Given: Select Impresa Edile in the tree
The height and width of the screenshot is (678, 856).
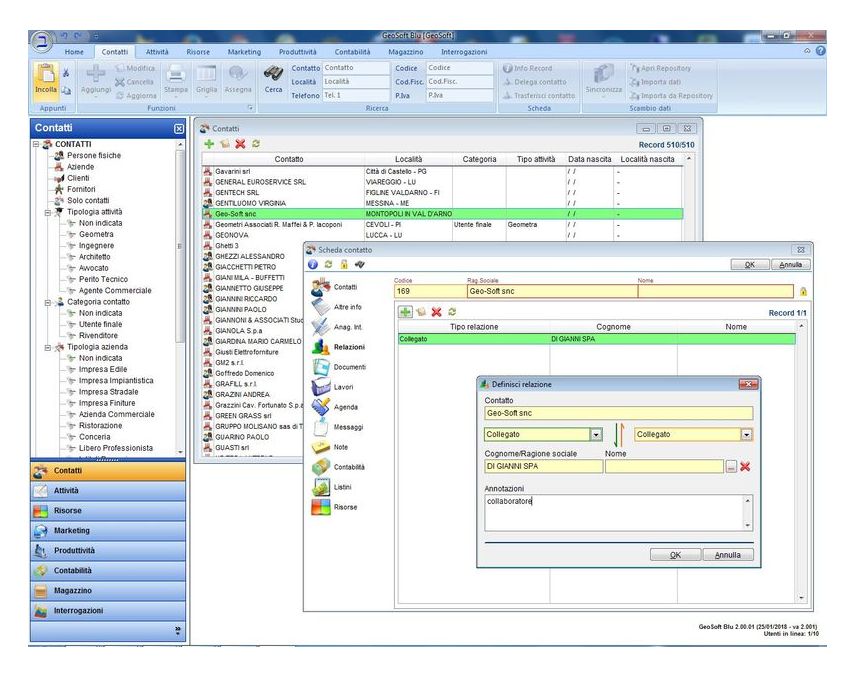Looking at the screenshot, I should [x=103, y=370].
